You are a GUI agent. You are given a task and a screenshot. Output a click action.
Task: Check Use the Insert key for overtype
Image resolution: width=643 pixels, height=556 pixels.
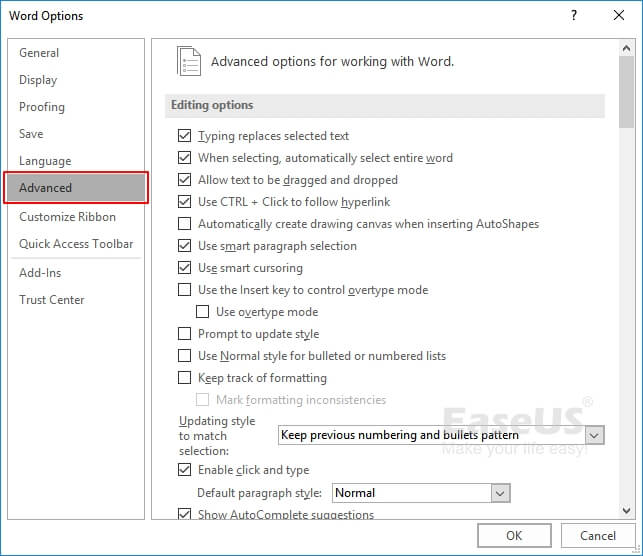tap(184, 290)
